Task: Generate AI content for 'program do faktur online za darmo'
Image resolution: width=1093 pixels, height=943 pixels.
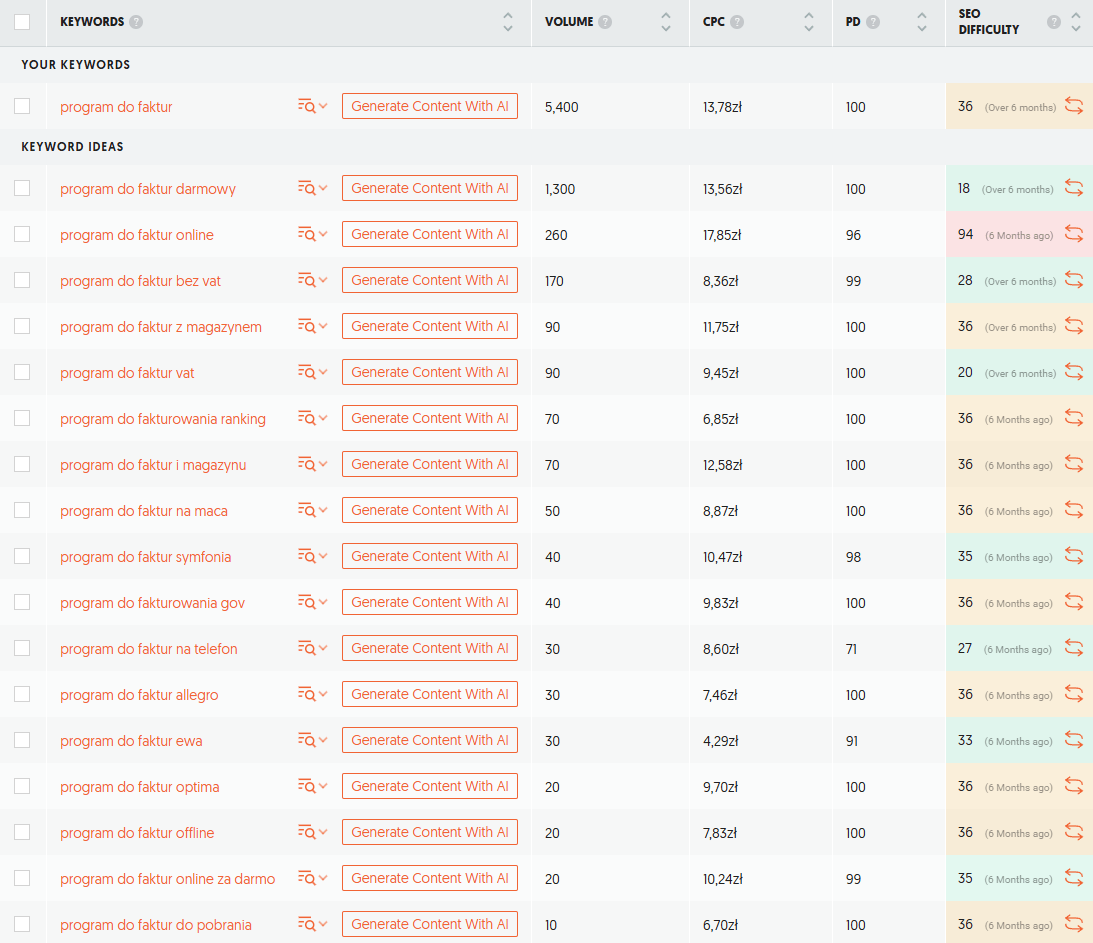Action: (x=430, y=878)
